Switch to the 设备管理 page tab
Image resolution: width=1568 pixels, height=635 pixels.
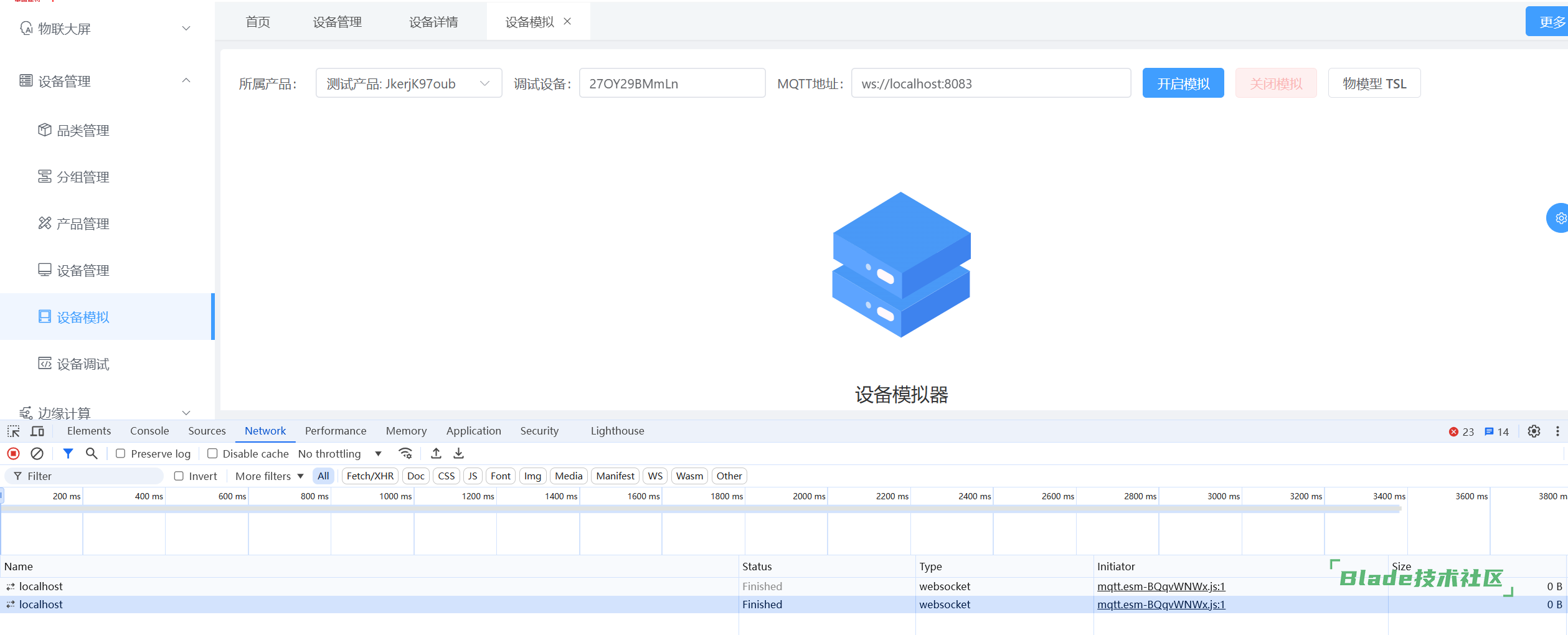click(x=337, y=22)
